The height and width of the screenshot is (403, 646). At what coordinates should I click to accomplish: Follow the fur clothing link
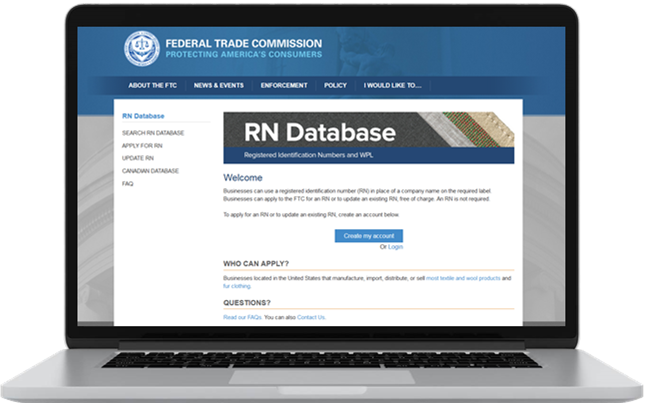(x=238, y=285)
